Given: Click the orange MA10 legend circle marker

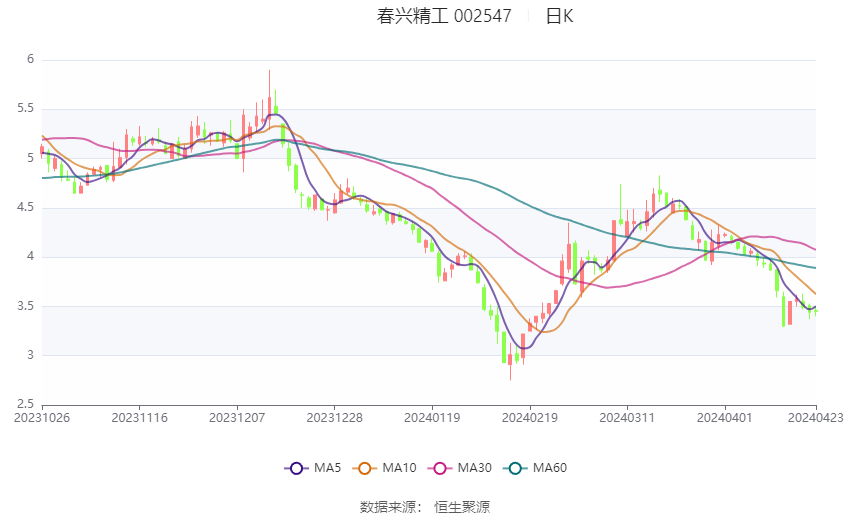Looking at the screenshot, I should [x=365, y=467].
